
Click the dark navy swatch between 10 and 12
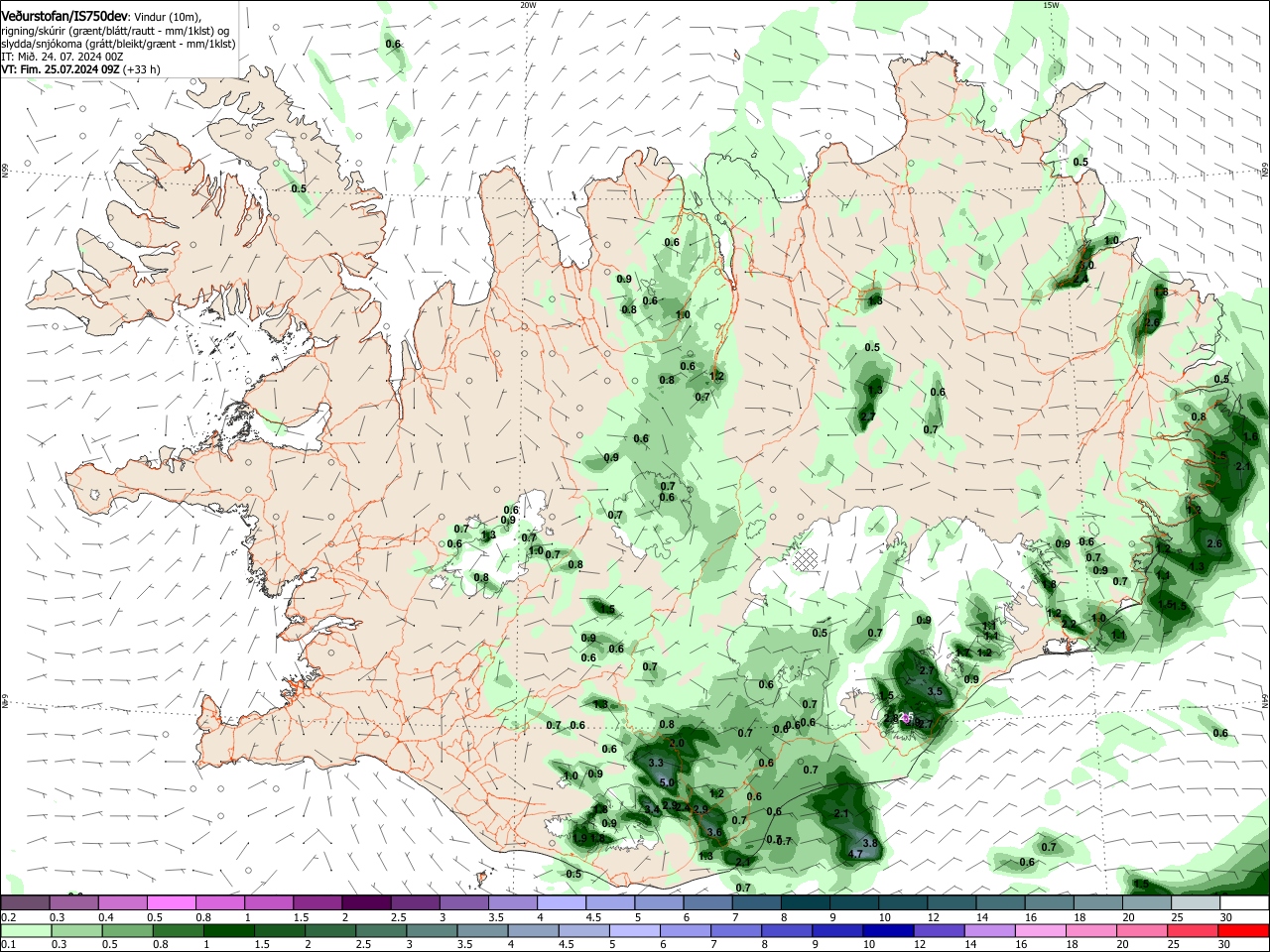coord(886,931)
